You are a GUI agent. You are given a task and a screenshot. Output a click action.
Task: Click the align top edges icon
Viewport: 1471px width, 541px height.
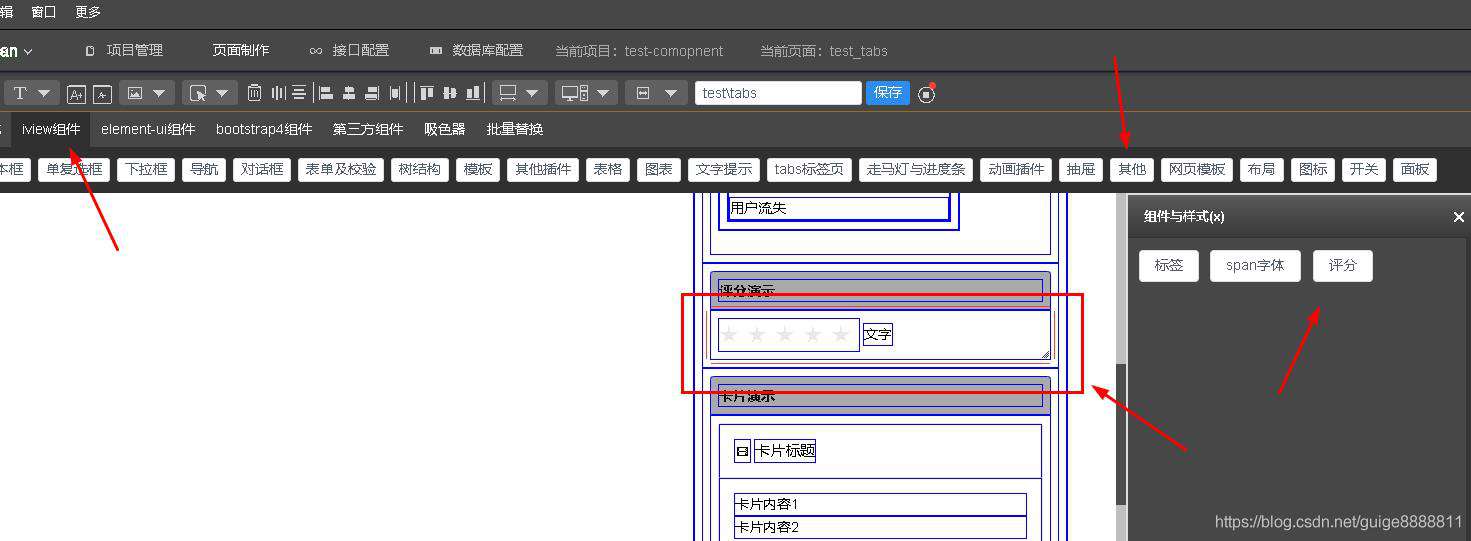(x=427, y=93)
